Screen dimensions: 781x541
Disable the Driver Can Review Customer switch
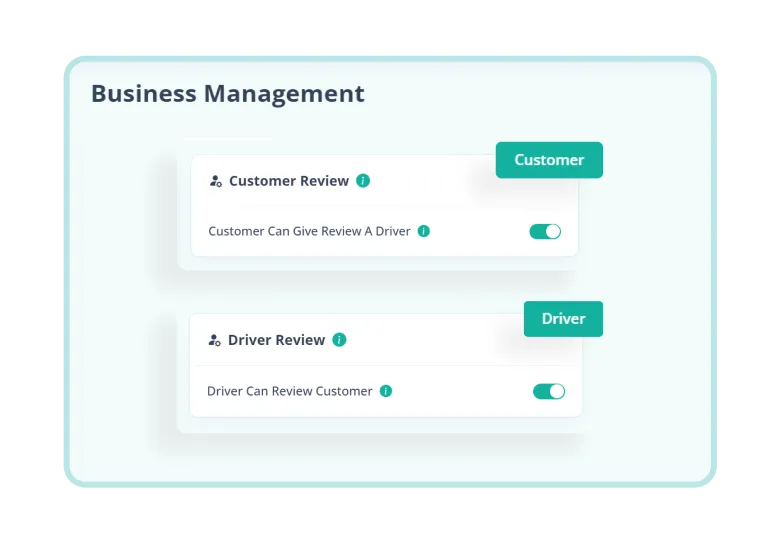point(549,392)
